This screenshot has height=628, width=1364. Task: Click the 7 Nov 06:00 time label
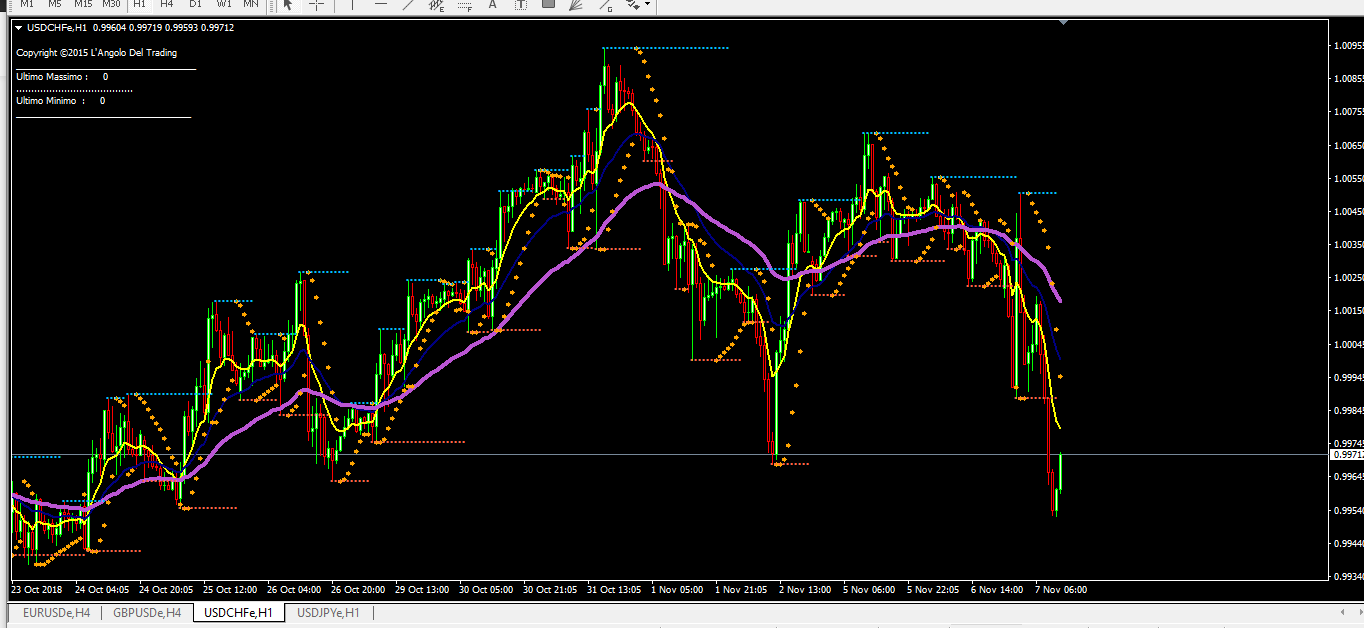coord(1061,590)
